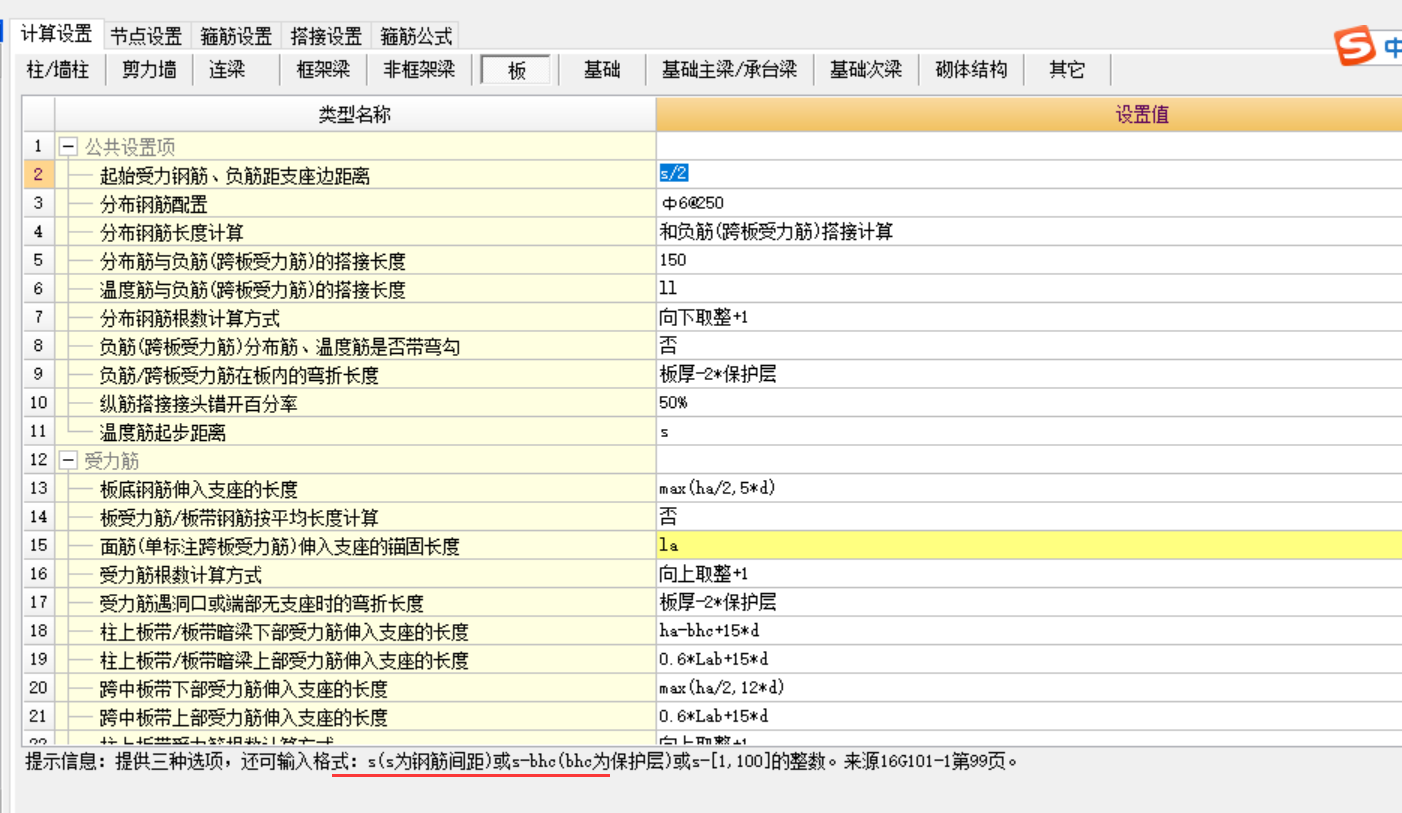Click the 50% stagger percentage value
This screenshot has width=1402, height=813.
coord(1029,403)
